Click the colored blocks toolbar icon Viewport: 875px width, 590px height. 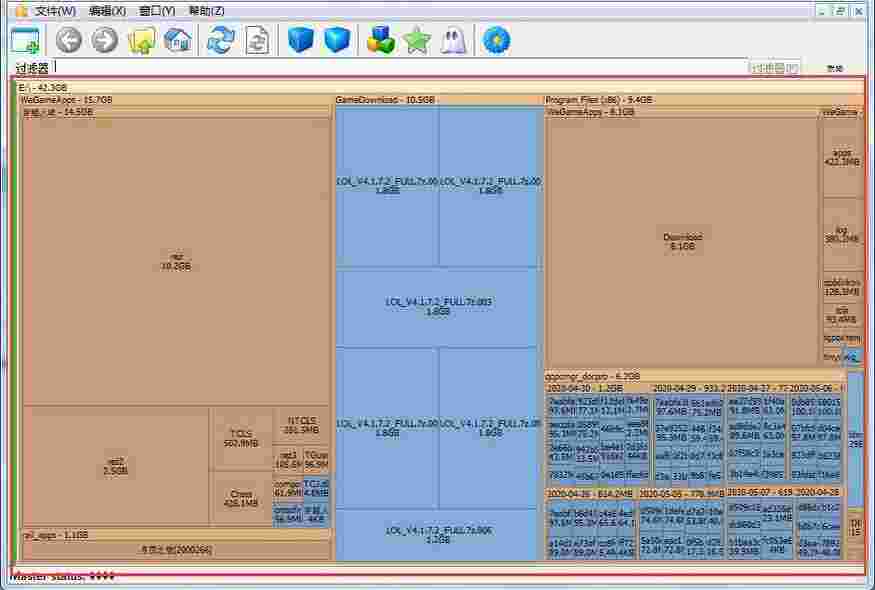click(x=381, y=40)
